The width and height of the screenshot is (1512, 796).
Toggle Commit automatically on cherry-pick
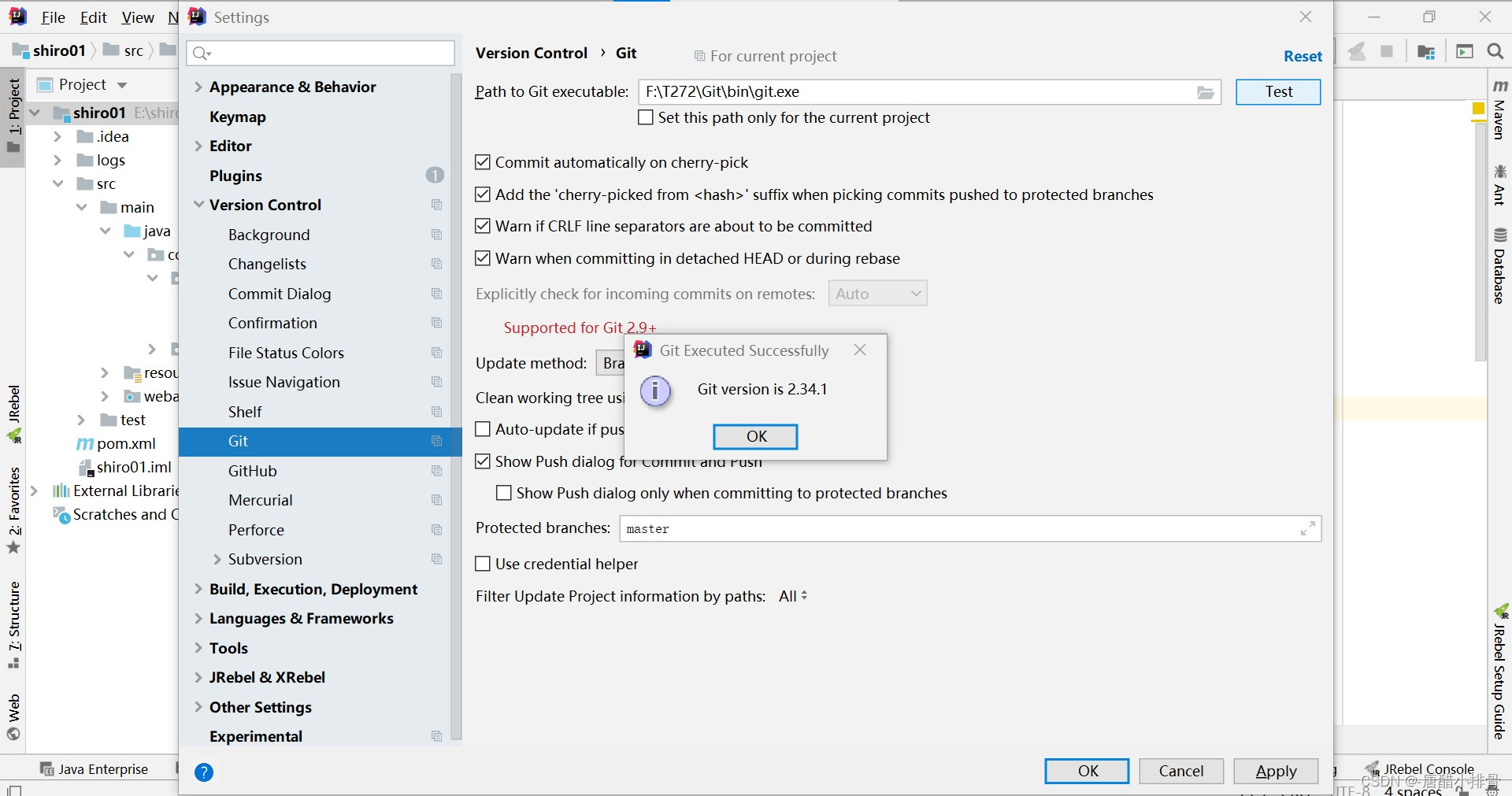pyautogui.click(x=483, y=162)
